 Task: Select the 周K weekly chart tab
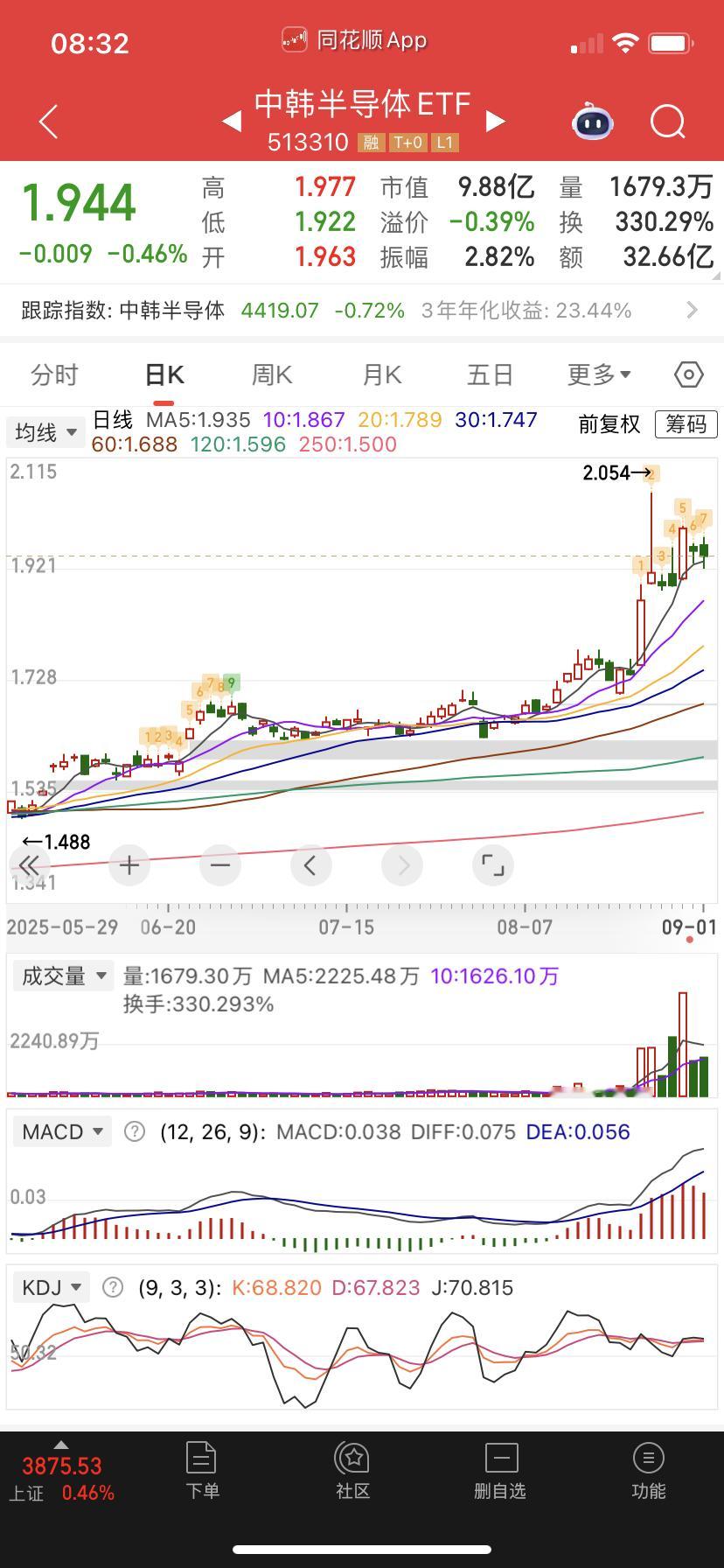click(272, 374)
